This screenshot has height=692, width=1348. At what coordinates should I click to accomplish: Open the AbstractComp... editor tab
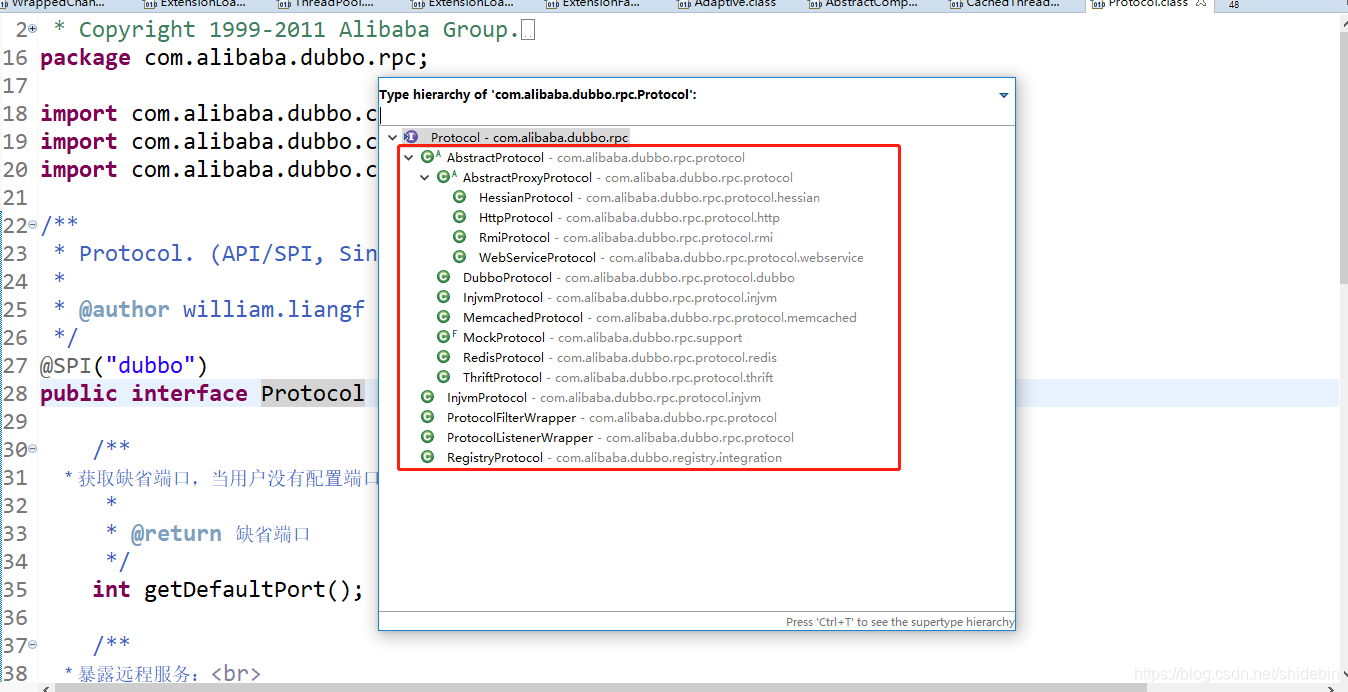click(860, 4)
